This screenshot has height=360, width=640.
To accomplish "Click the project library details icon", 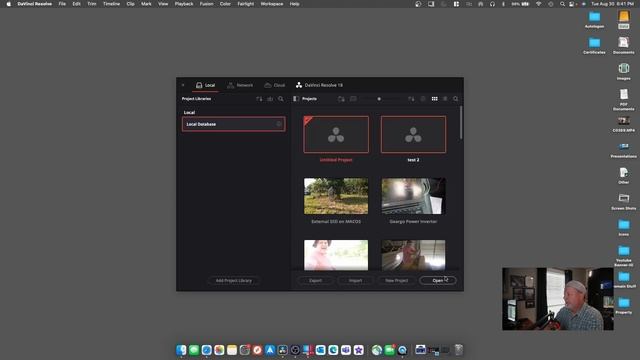I will pos(270,99).
